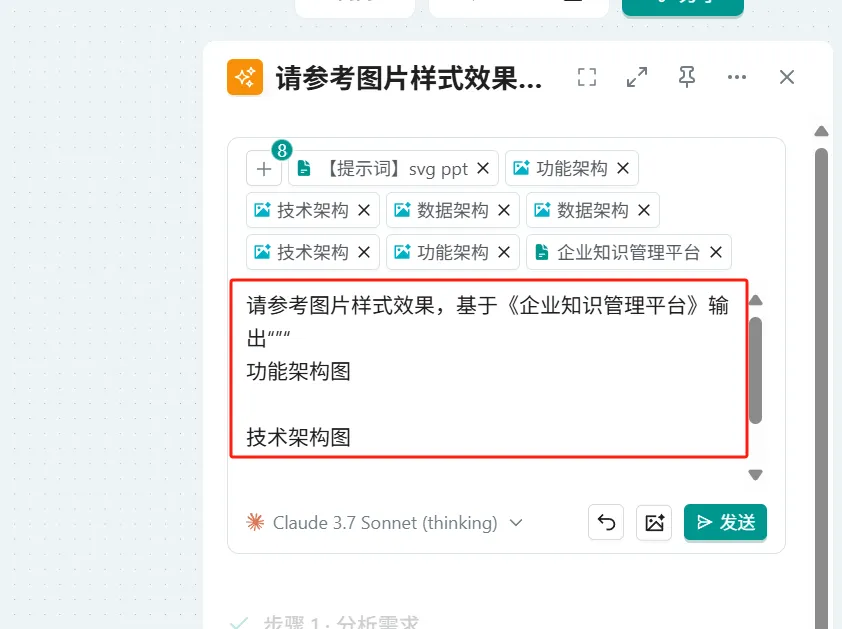The image size is (842, 629).
Task: Remove the first 功能架构 image attachment
Action: [x=623, y=169]
